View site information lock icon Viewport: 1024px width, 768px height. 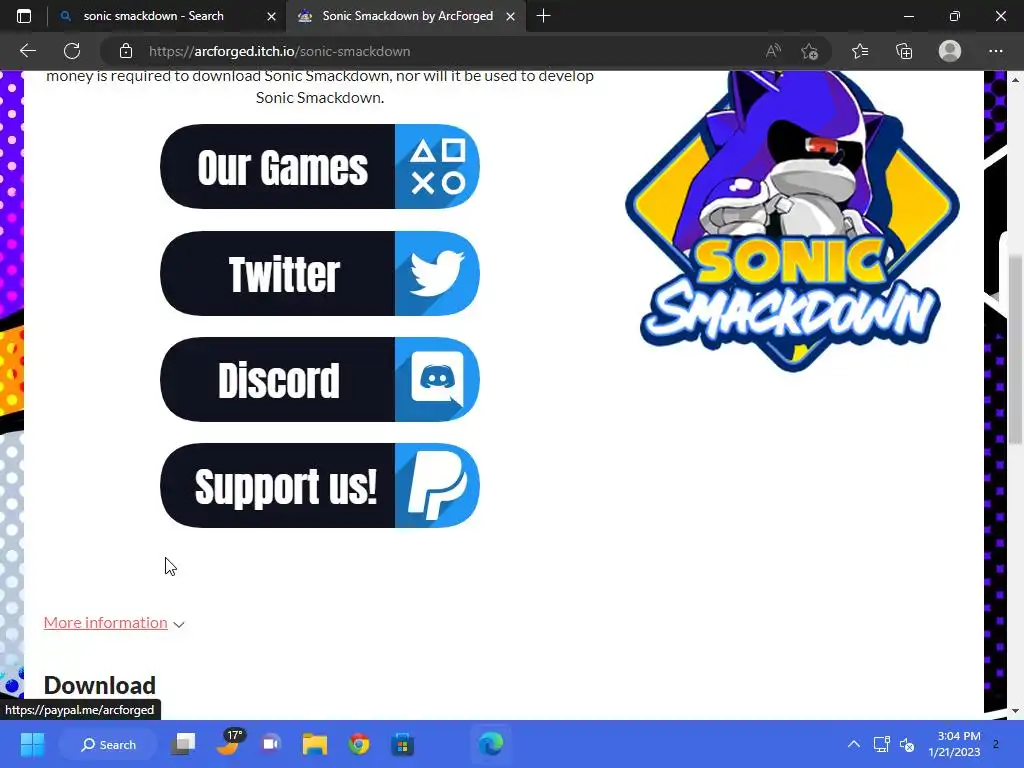click(x=126, y=51)
